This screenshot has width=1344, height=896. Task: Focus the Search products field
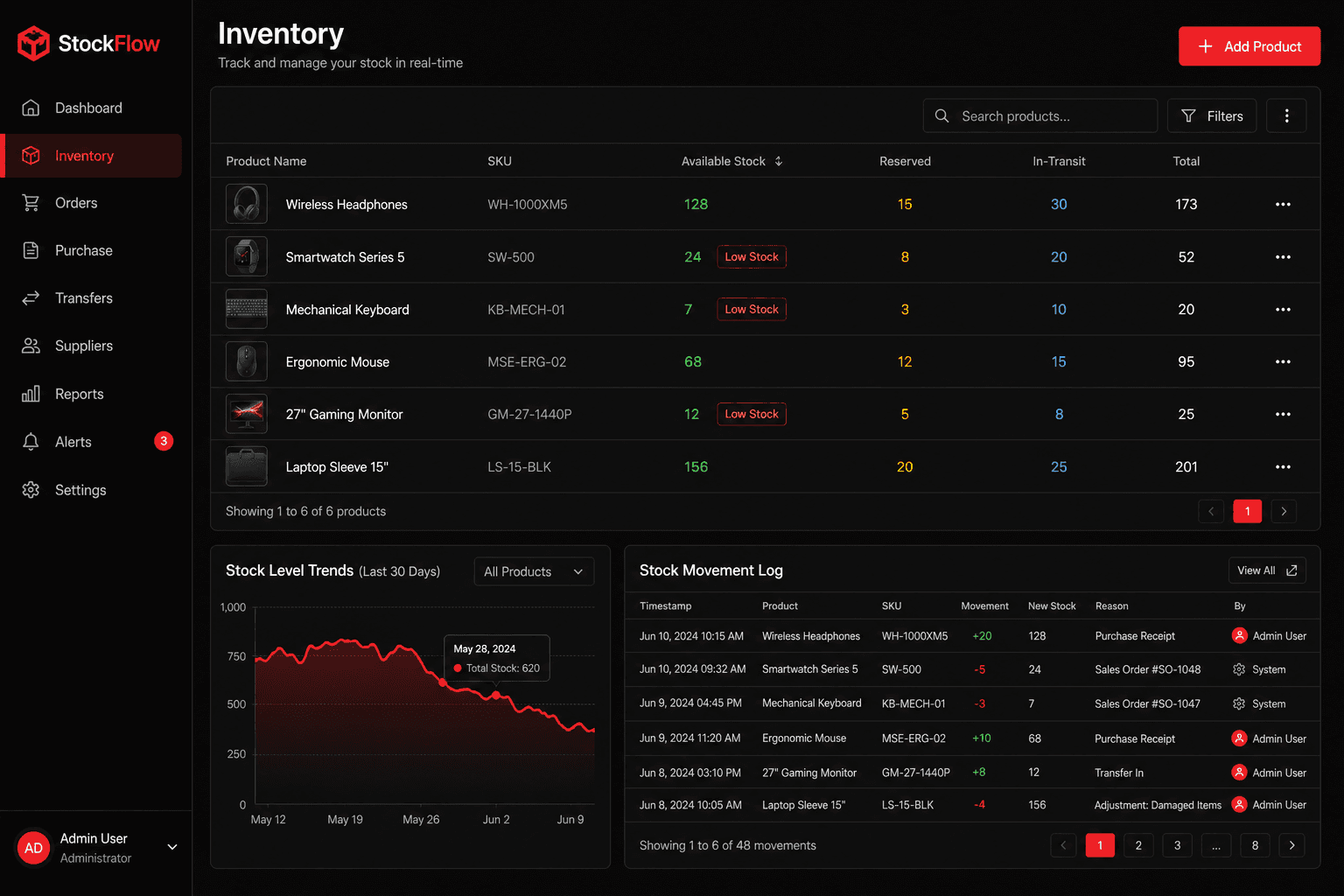(x=1040, y=115)
